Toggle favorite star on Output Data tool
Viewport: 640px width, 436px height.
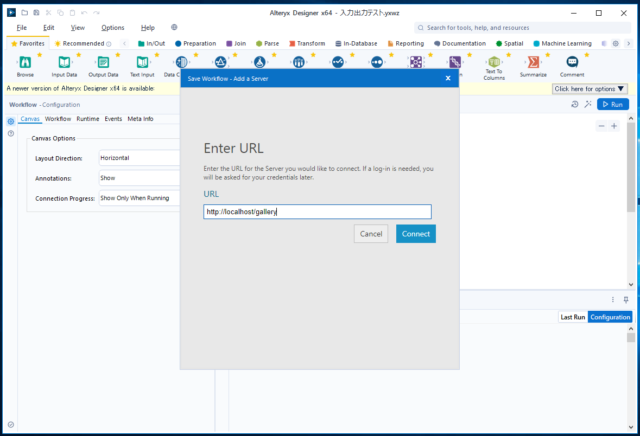118,55
